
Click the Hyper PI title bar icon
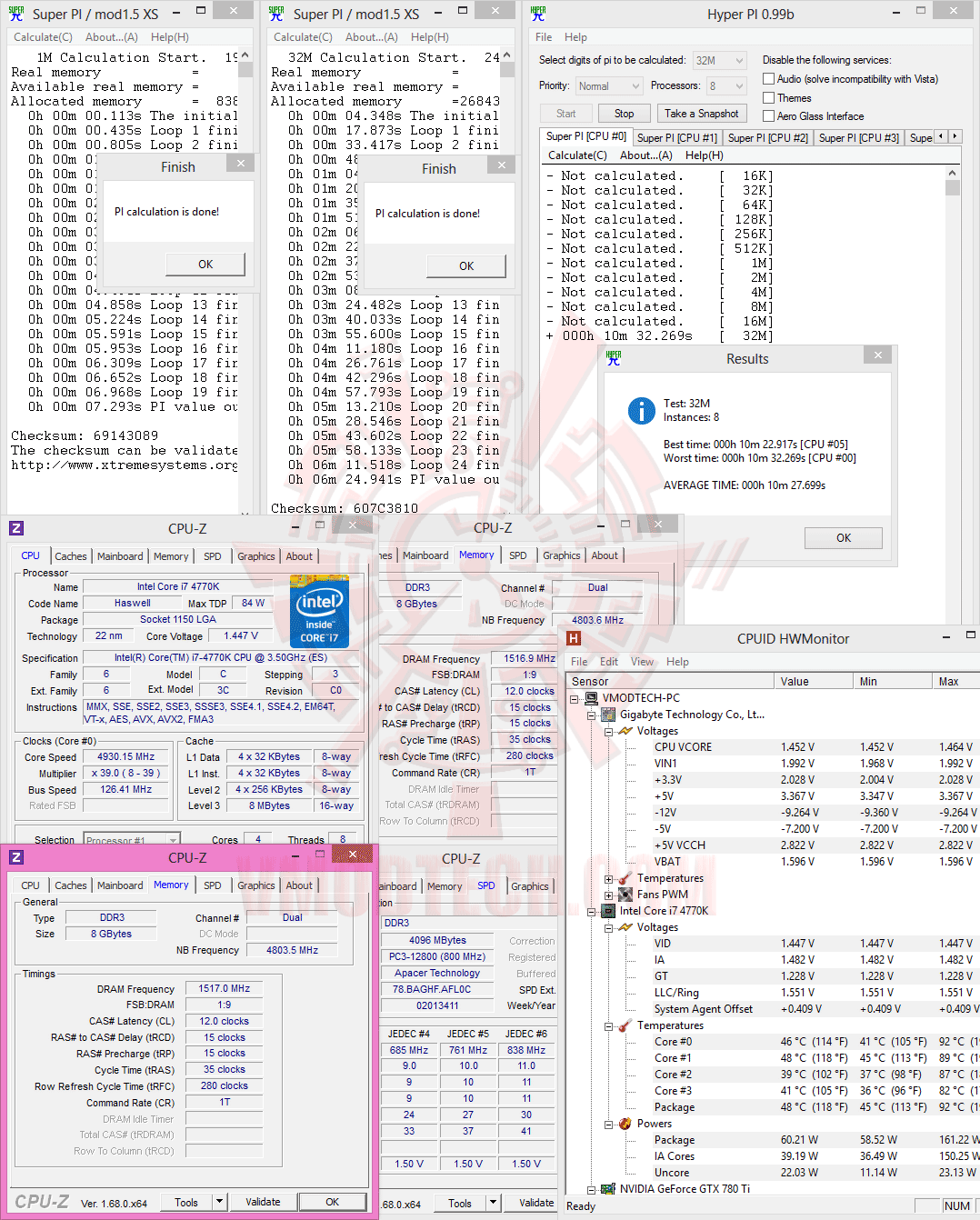[538, 13]
